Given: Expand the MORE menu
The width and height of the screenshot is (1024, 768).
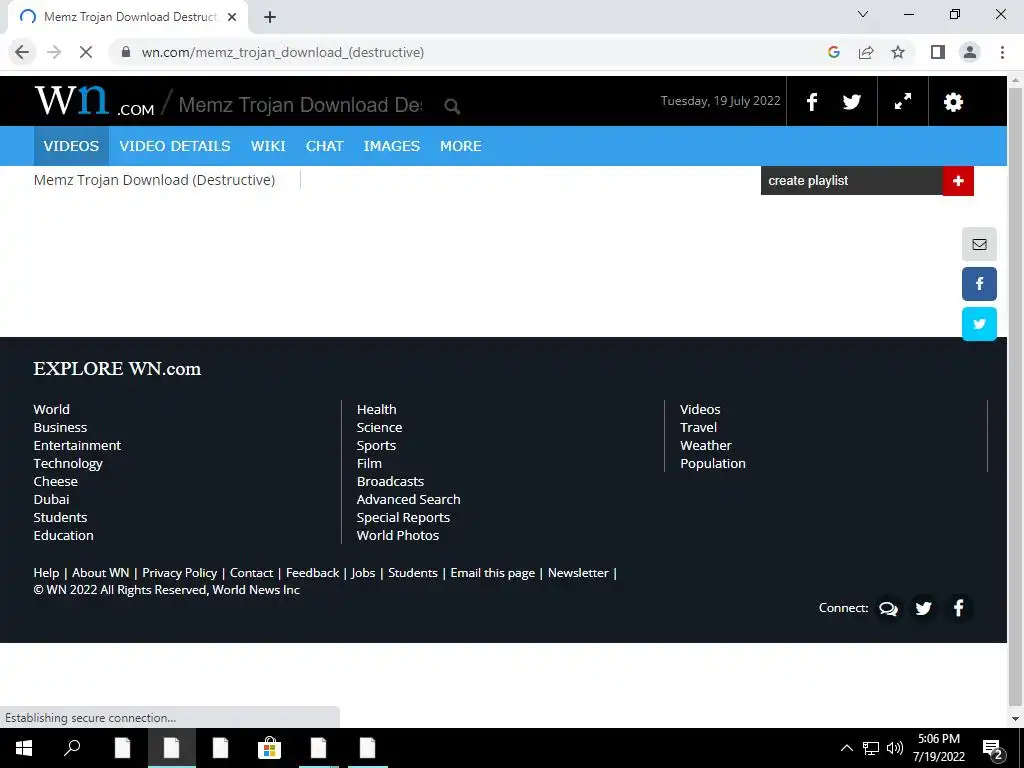Looking at the screenshot, I should tap(461, 146).
